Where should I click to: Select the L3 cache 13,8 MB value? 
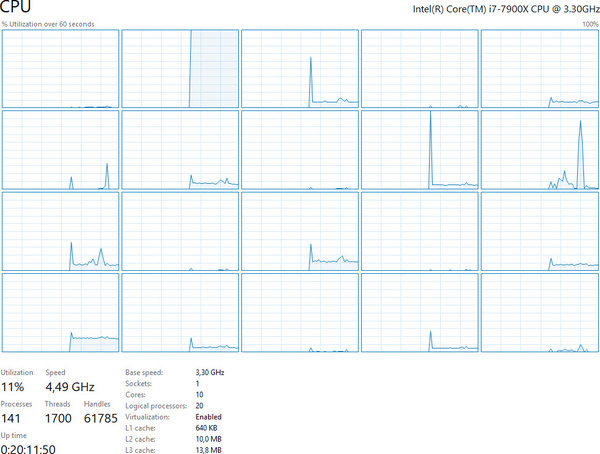209,450
